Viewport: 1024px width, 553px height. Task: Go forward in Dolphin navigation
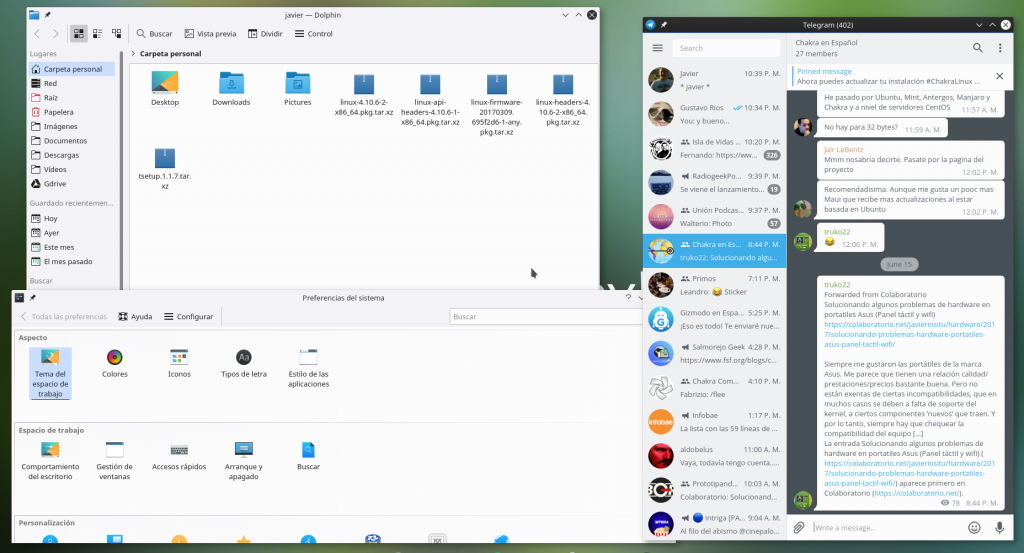pyautogui.click(x=56, y=33)
